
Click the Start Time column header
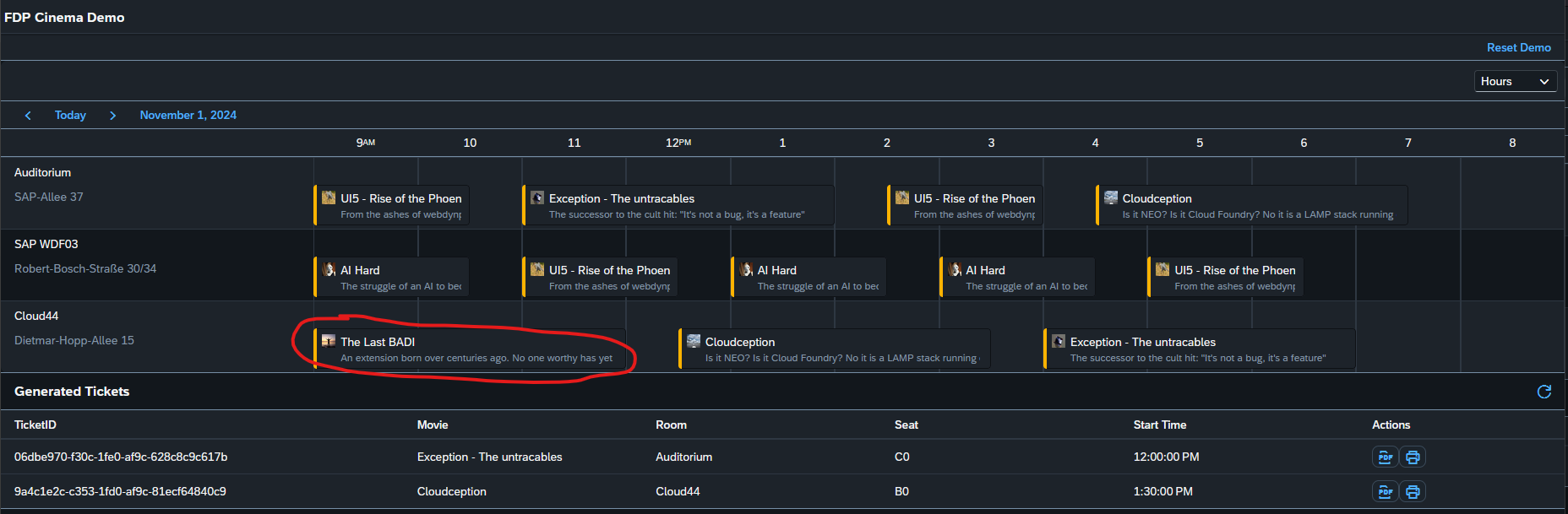tap(1159, 425)
